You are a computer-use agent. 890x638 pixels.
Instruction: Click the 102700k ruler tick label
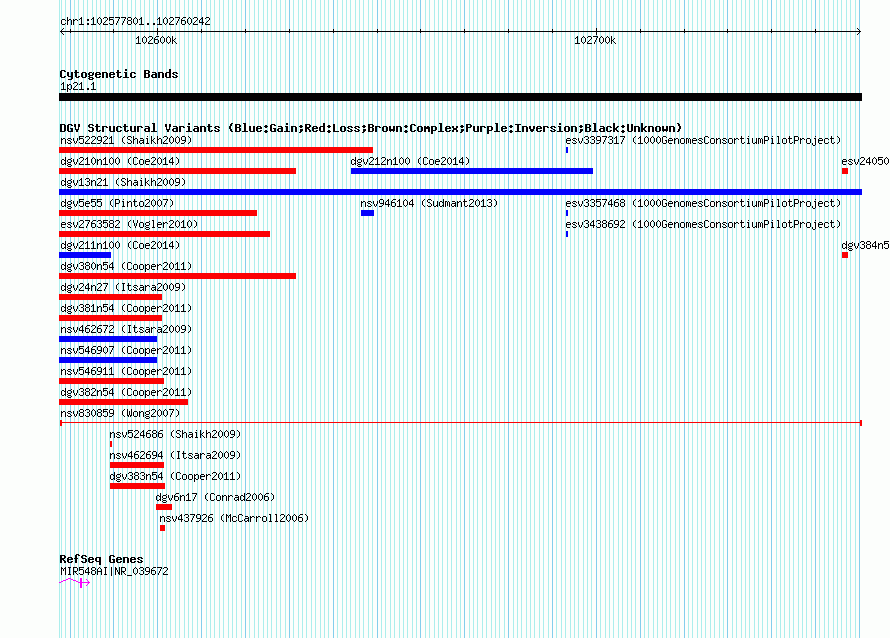pos(595,40)
